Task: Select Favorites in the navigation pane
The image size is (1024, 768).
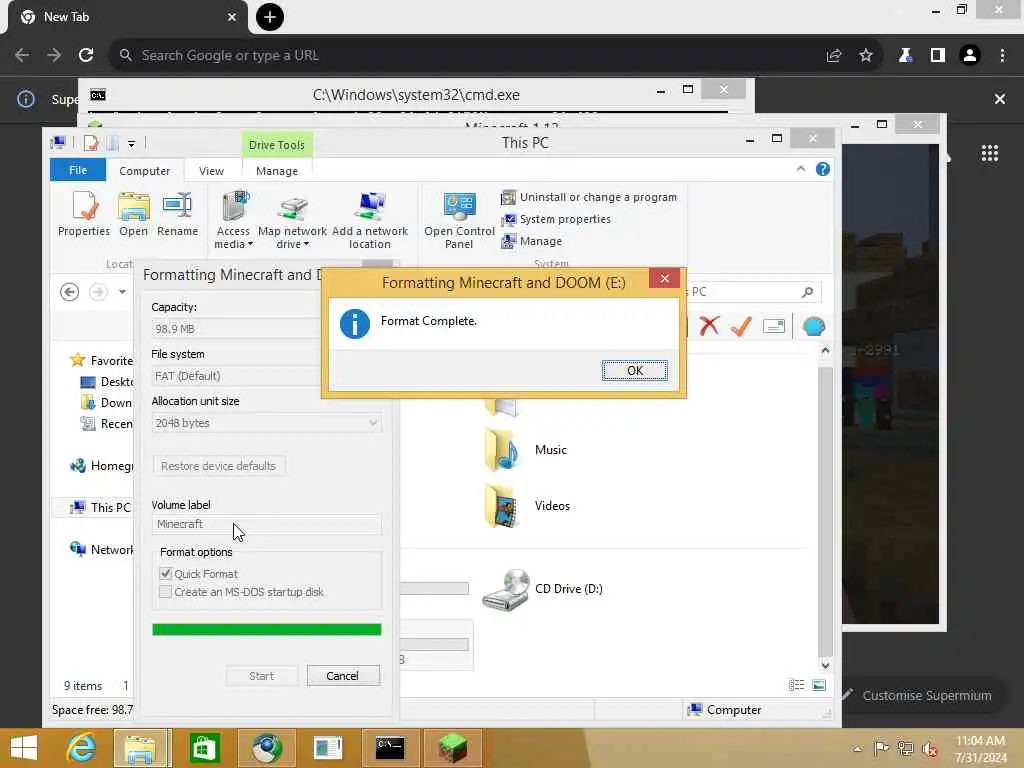Action: click(101, 360)
